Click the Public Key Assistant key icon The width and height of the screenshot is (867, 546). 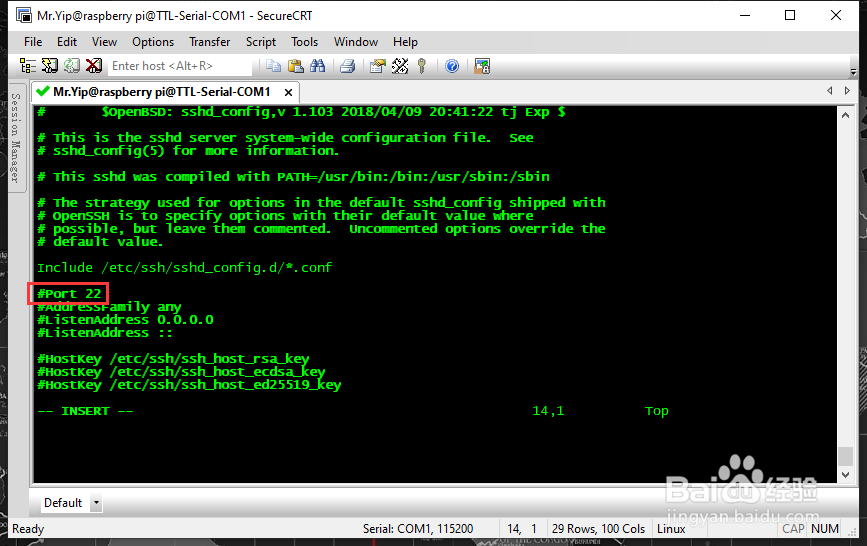[x=422, y=66]
